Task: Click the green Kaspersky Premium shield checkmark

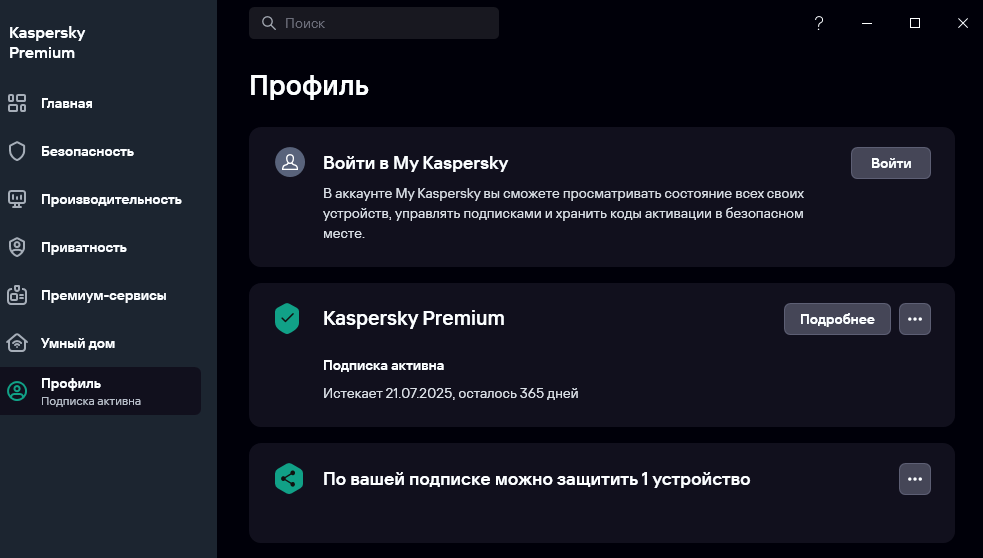Action: pos(287,318)
